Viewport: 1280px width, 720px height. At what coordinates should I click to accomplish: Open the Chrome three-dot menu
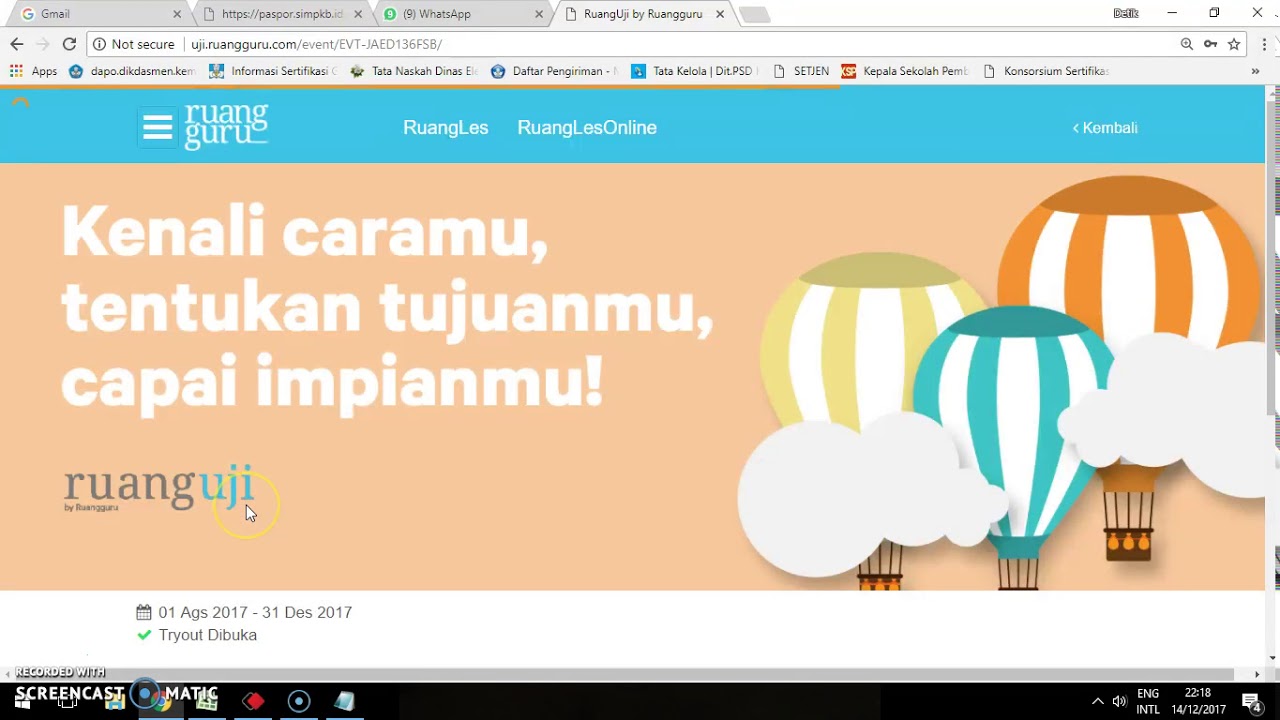point(1264,44)
